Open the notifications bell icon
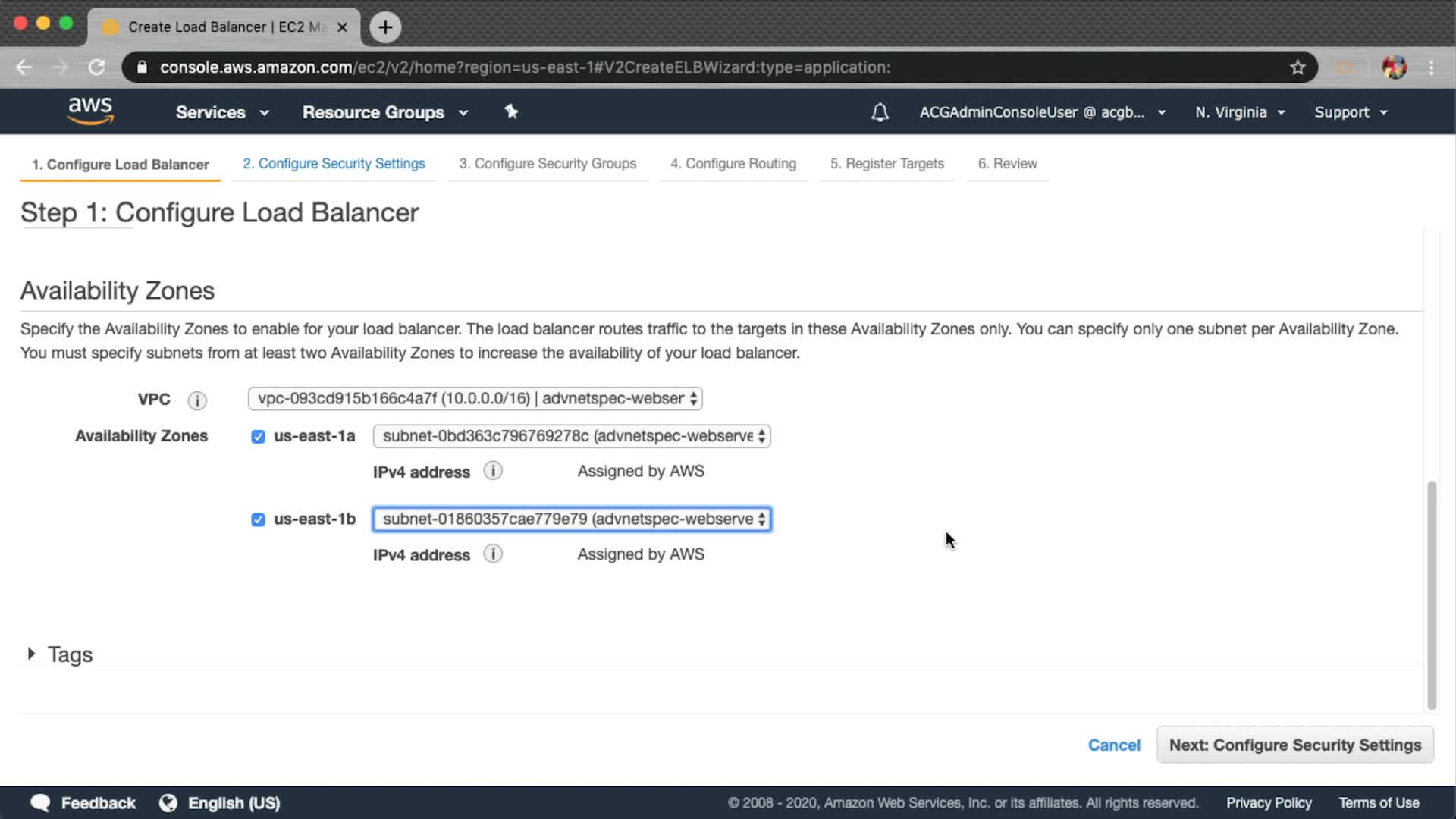 (x=880, y=112)
